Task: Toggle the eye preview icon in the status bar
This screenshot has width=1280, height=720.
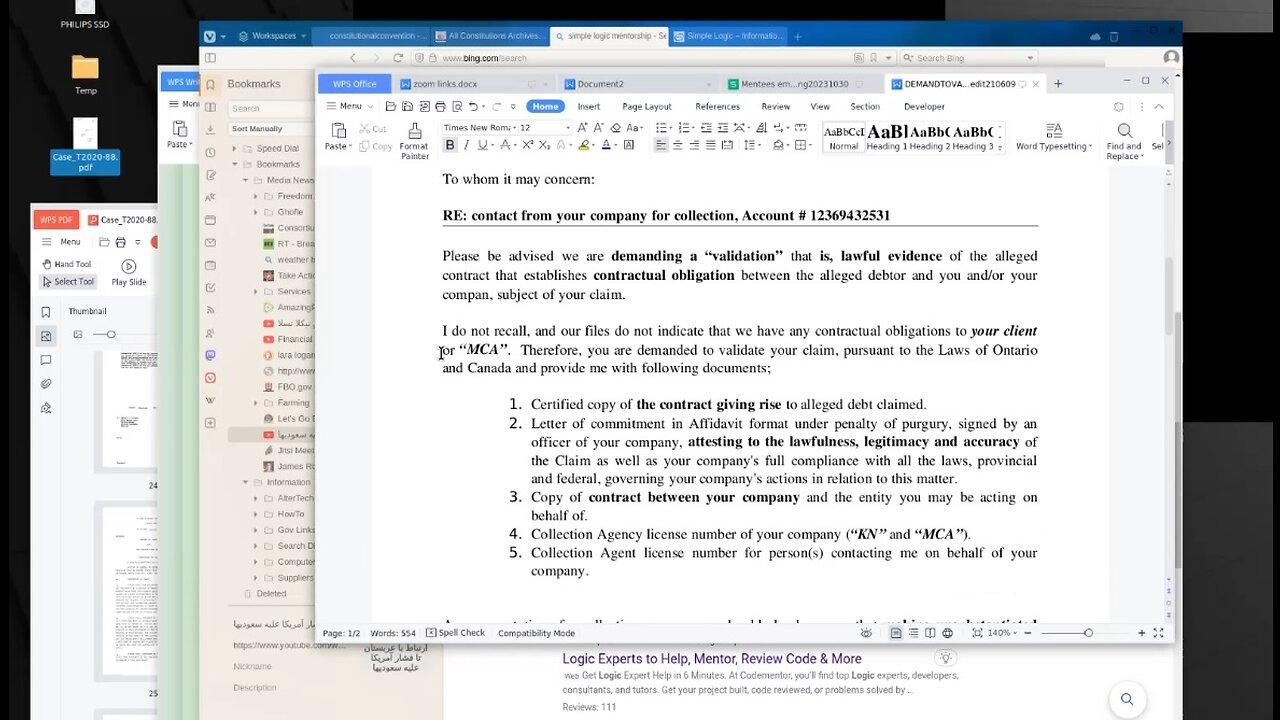Action: (x=866, y=633)
